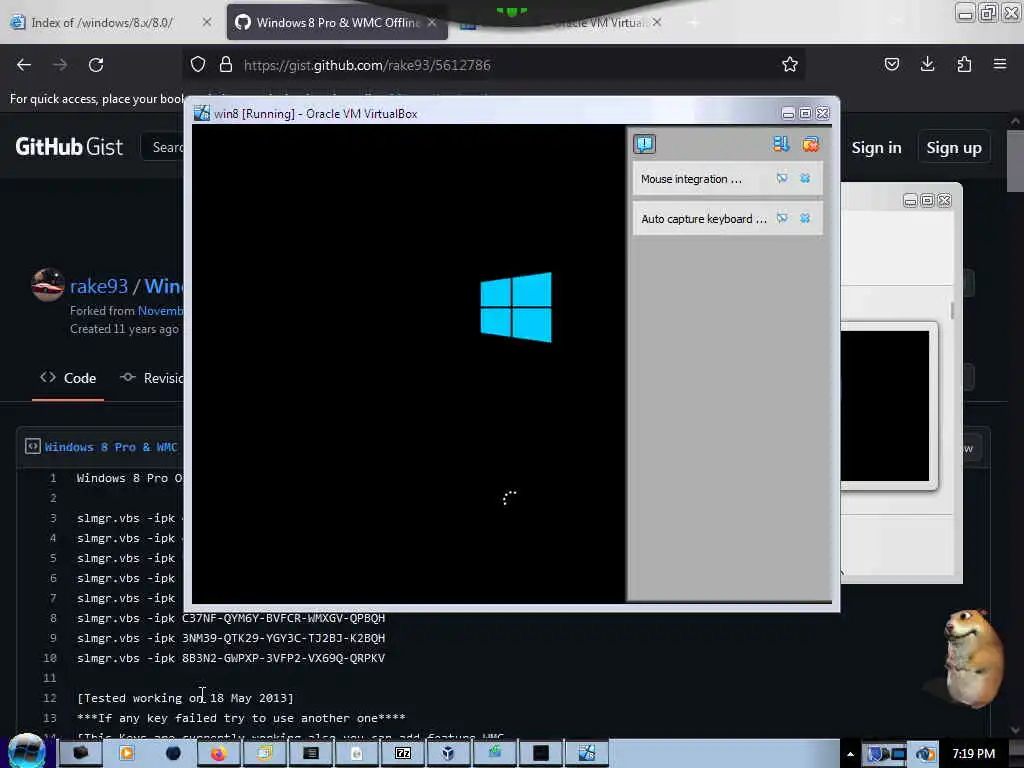Viewport: 1024px width, 768px height.
Task: Reload the current Gist page
Action: (x=96, y=65)
